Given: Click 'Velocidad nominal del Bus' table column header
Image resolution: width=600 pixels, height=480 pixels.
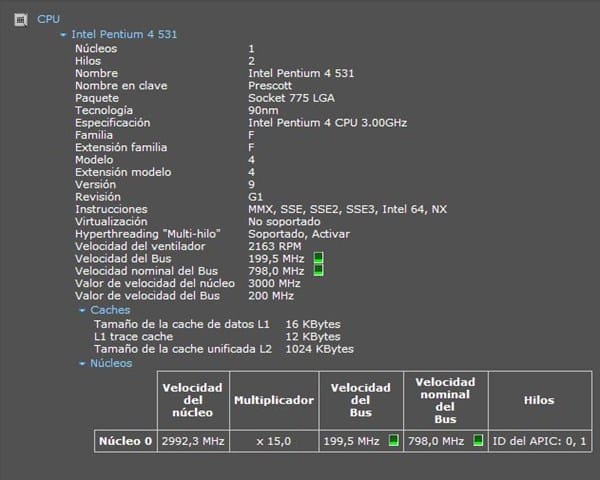Looking at the screenshot, I should [x=445, y=400].
